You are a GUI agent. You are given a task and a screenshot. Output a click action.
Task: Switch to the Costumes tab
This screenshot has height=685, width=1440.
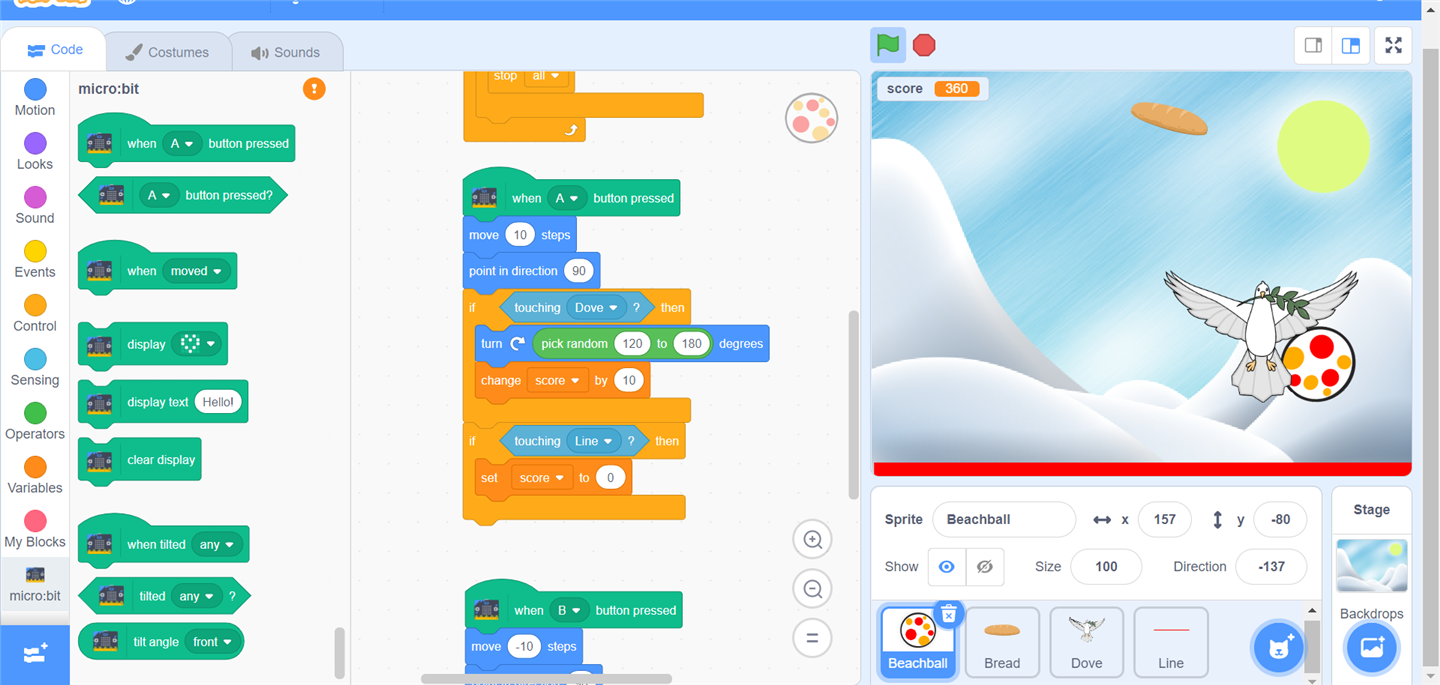(167, 52)
